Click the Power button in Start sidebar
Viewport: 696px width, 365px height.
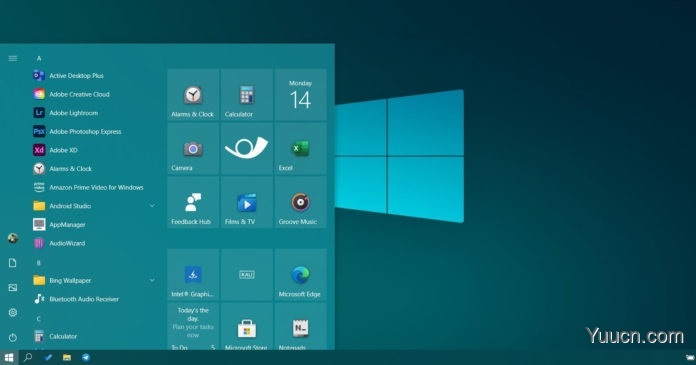[x=13, y=337]
